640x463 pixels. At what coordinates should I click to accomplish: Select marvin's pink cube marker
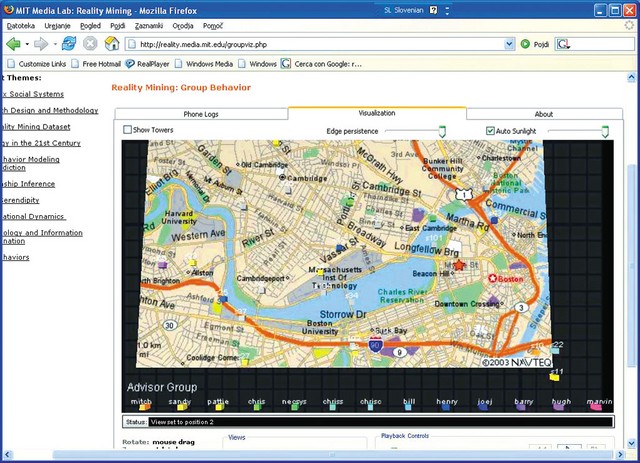(x=596, y=407)
